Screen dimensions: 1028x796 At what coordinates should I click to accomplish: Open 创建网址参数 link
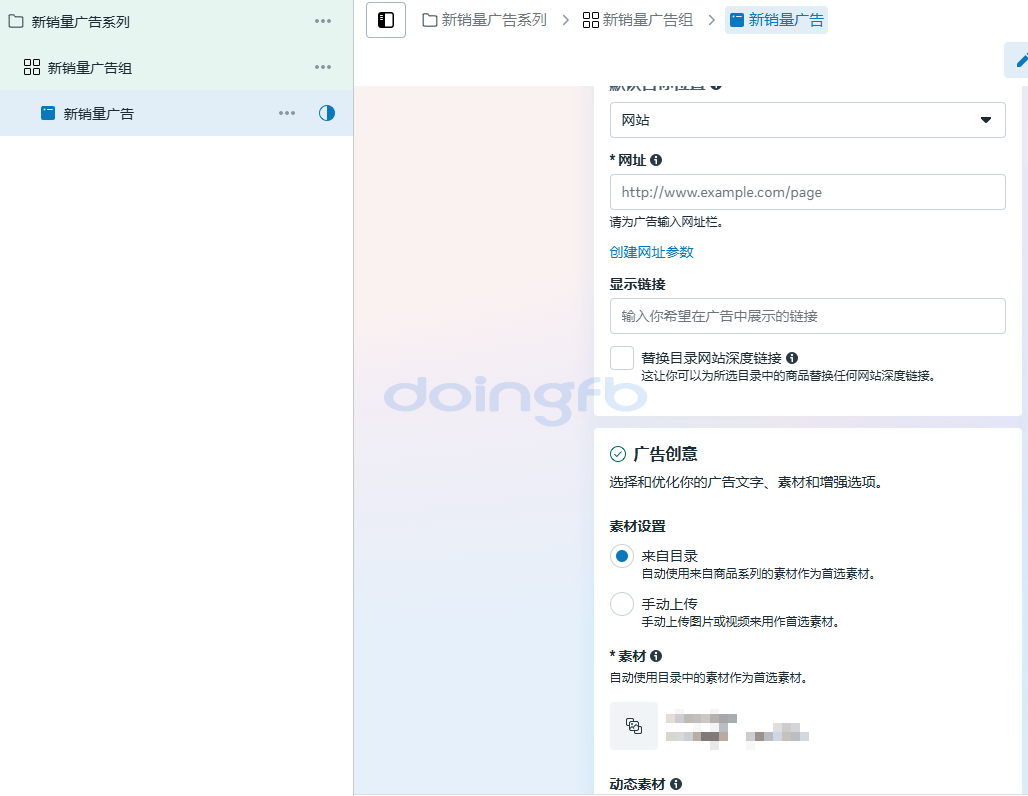tap(651, 252)
